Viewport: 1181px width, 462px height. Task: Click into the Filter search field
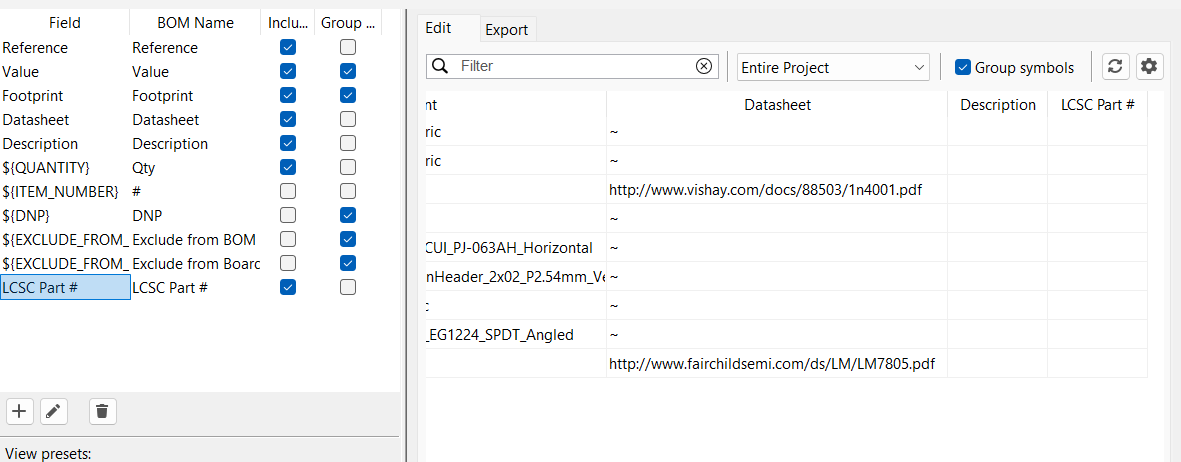pyautogui.click(x=572, y=66)
